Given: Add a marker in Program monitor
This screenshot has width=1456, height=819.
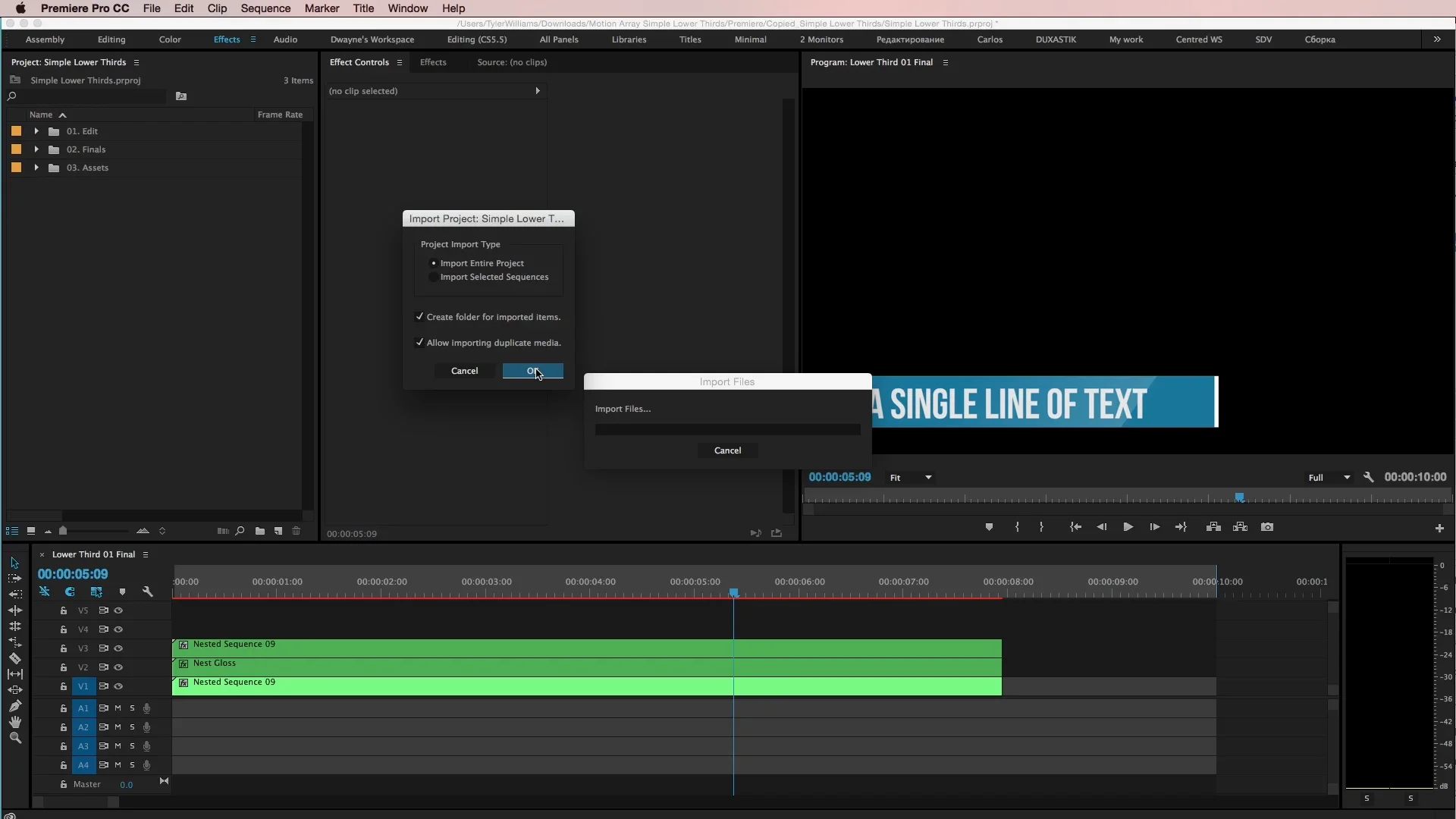Looking at the screenshot, I should pyautogui.click(x=989, y=527).
